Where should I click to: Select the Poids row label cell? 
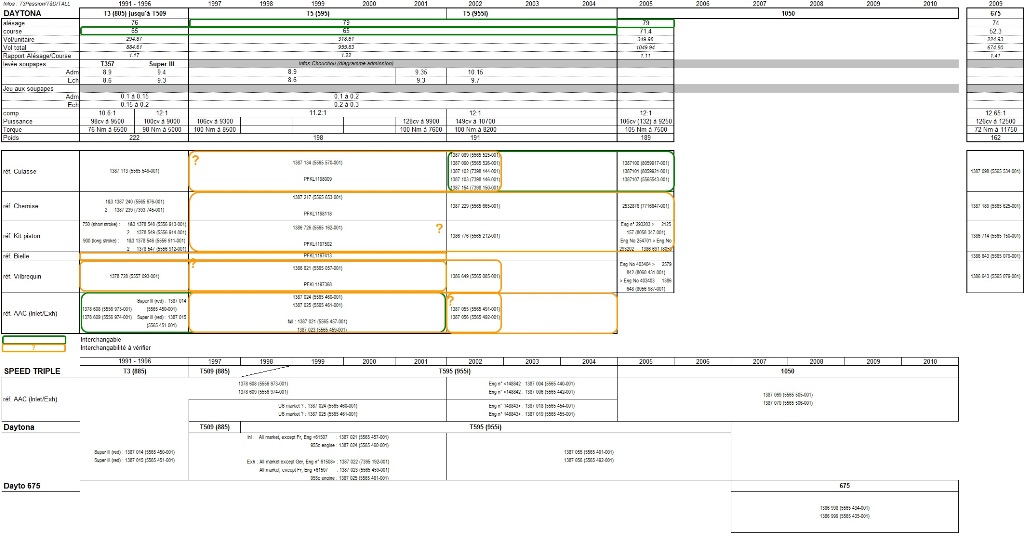(x=12, y=137)
